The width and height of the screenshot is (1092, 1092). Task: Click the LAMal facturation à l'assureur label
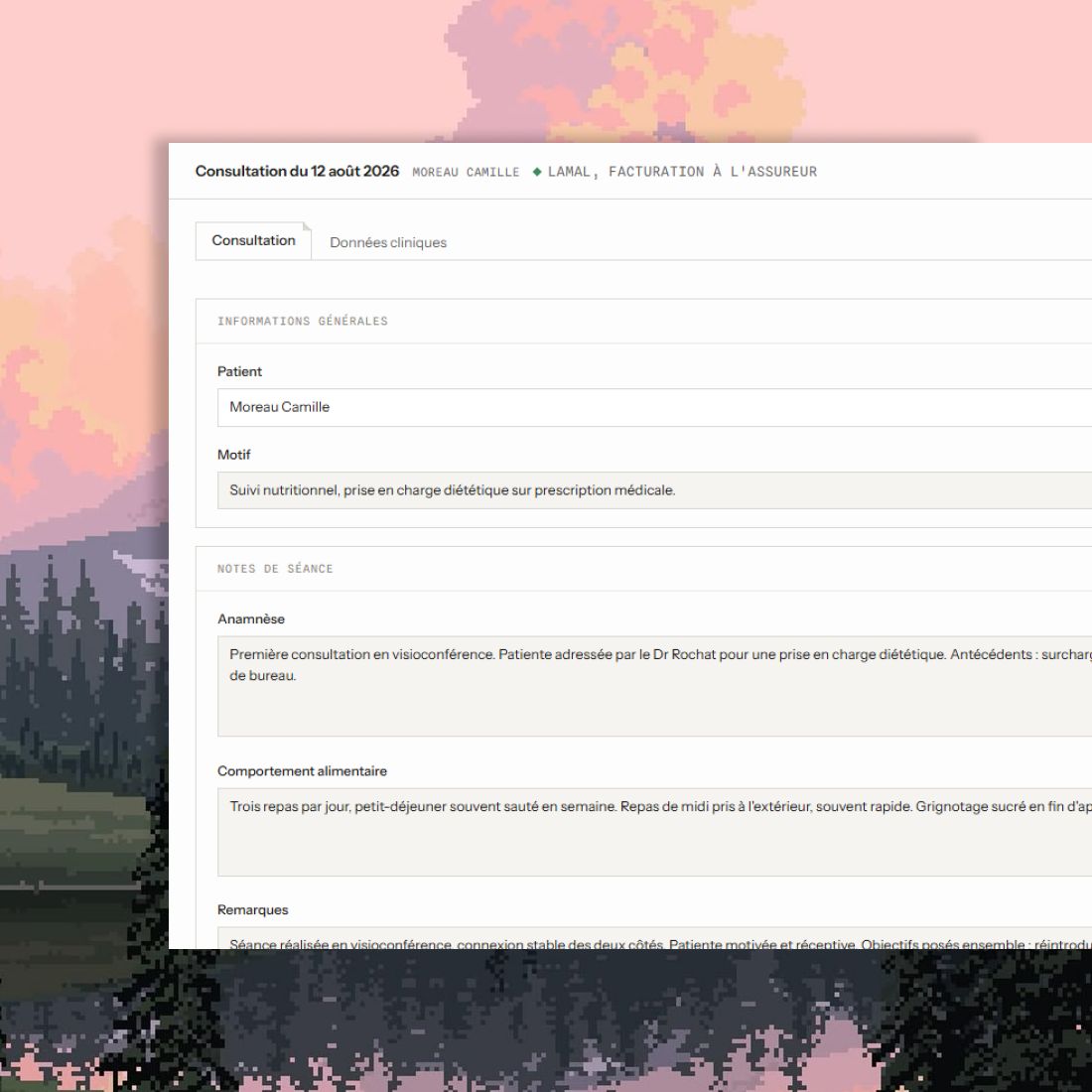click(x=683, y=172)
